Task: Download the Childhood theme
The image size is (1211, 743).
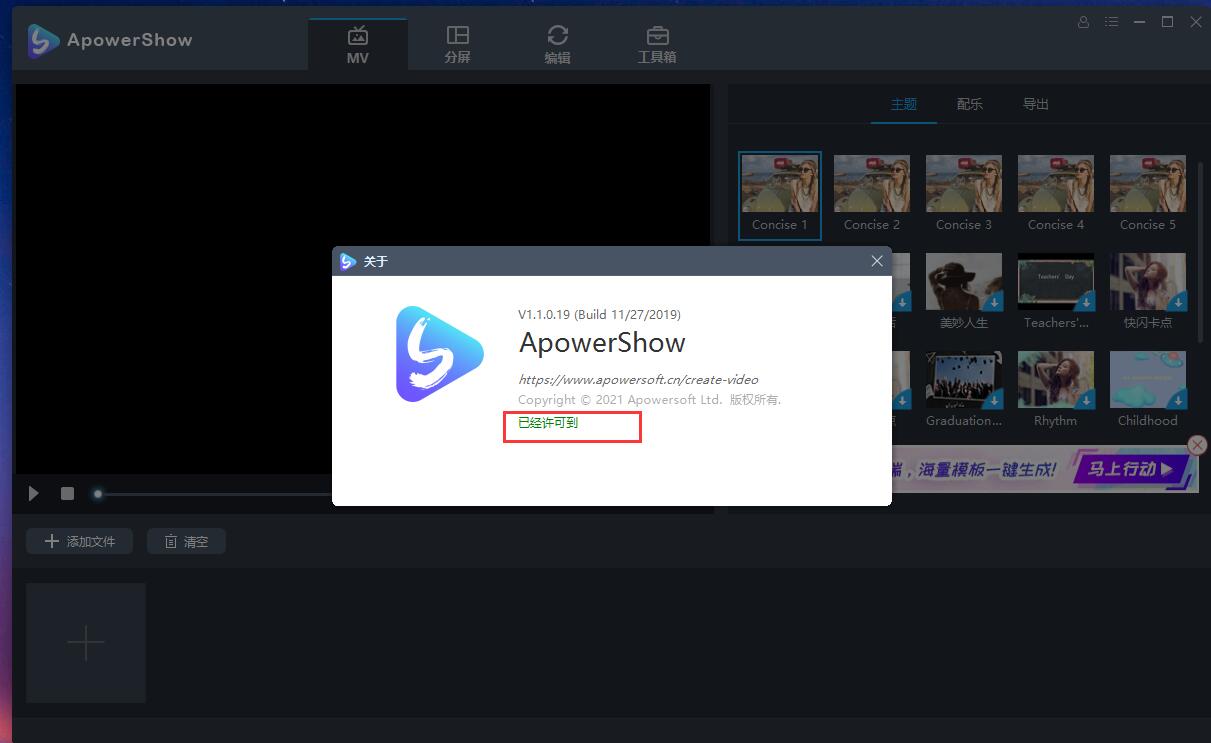Action: tap(1177, 400)
